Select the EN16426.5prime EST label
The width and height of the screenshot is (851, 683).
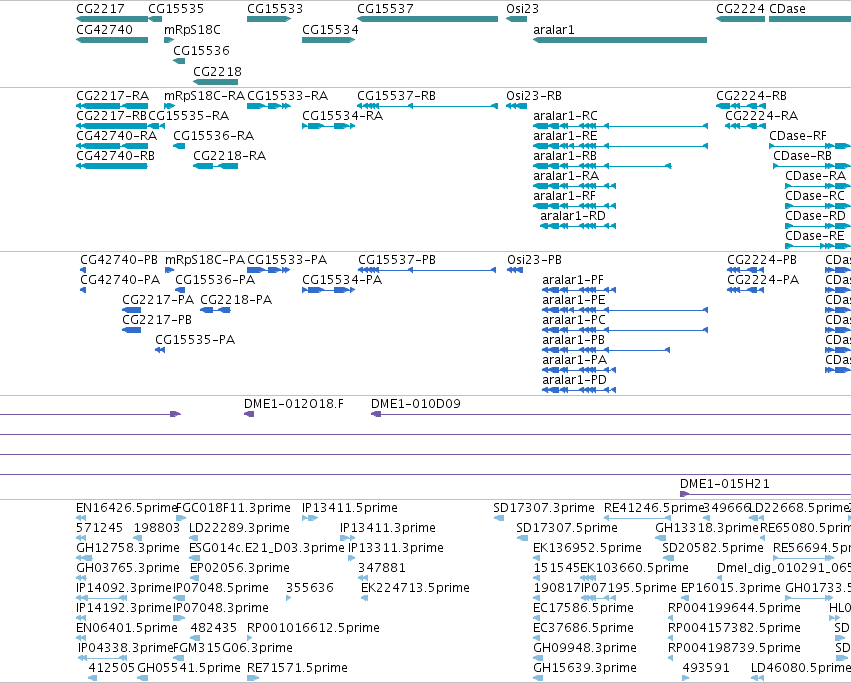coord(127,508)
